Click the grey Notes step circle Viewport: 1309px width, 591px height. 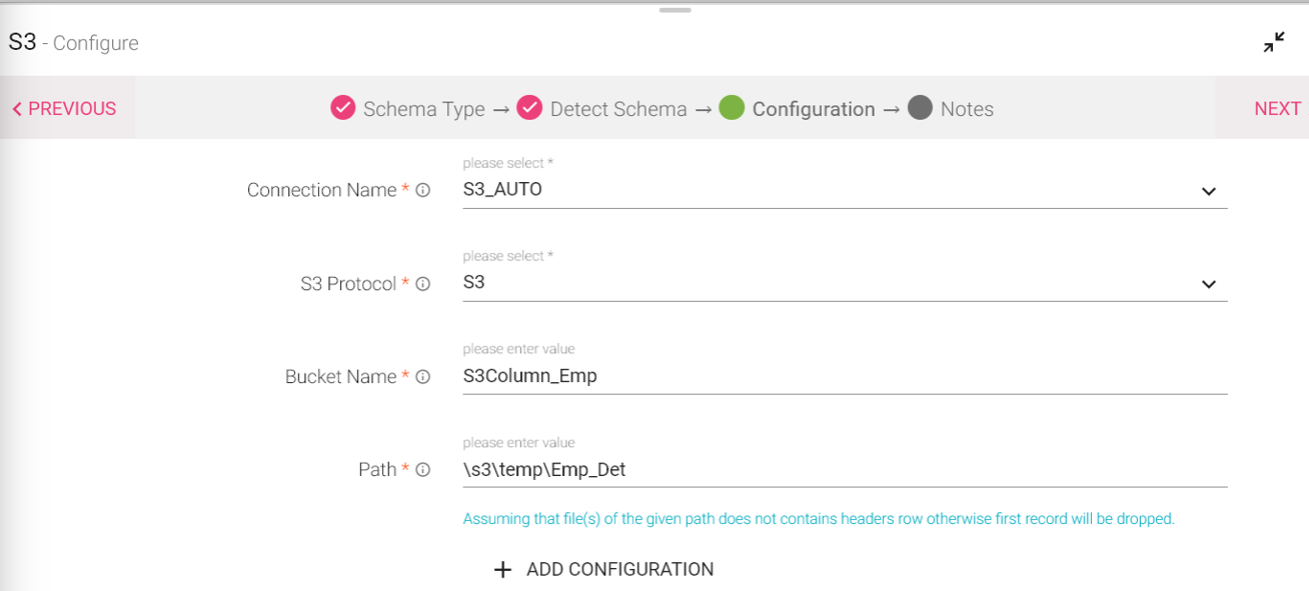point(920,108)
